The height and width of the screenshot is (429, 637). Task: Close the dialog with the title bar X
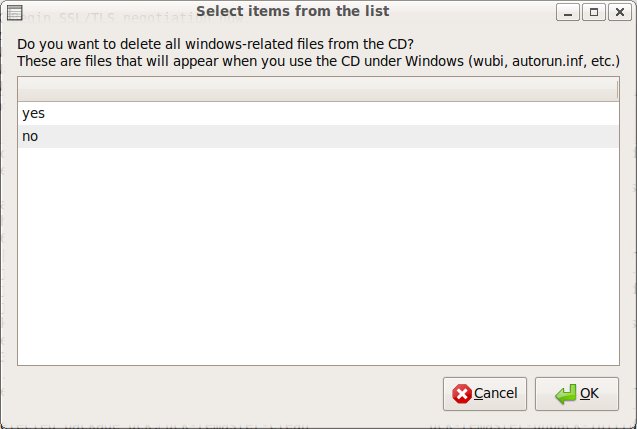[x=618, y=12]
